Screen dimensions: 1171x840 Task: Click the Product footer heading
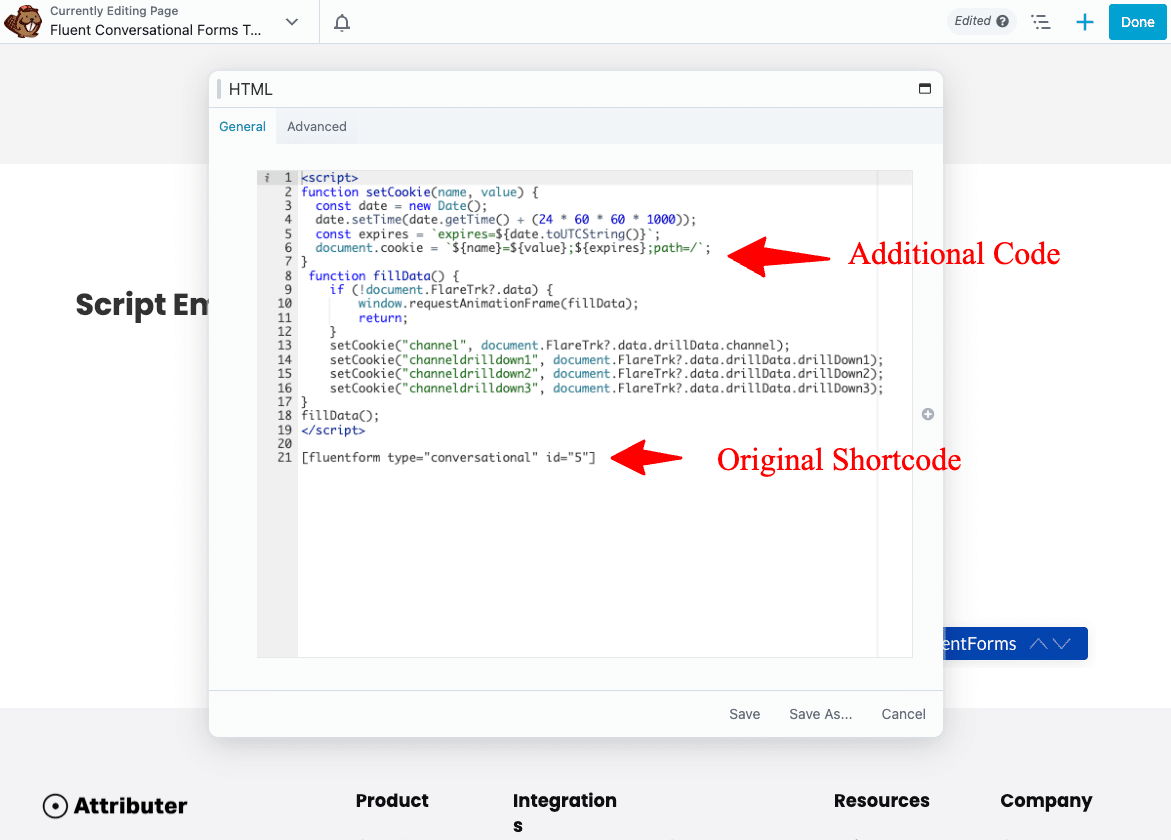(392, 800)
